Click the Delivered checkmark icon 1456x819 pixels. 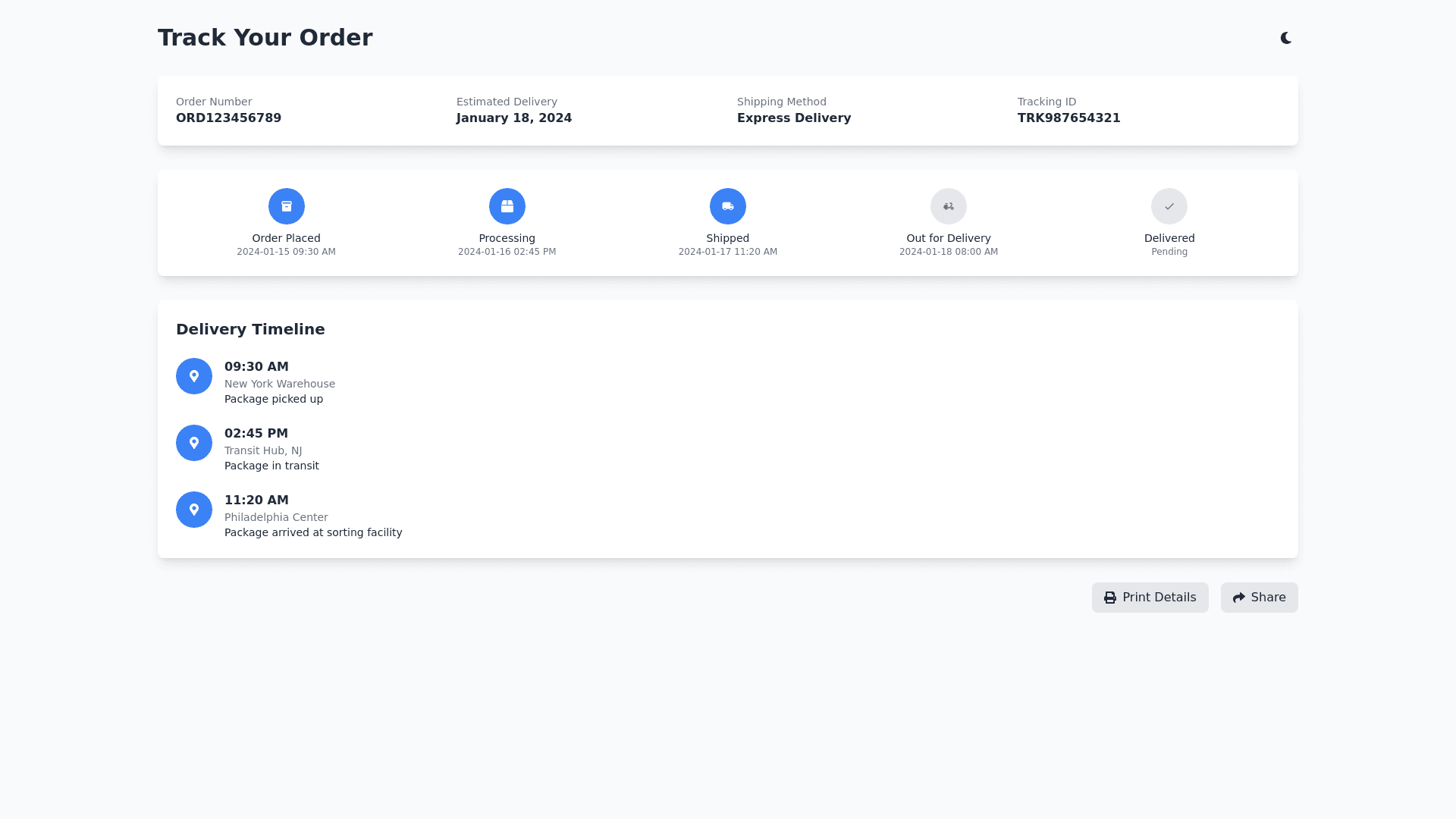click(1169, 206)
